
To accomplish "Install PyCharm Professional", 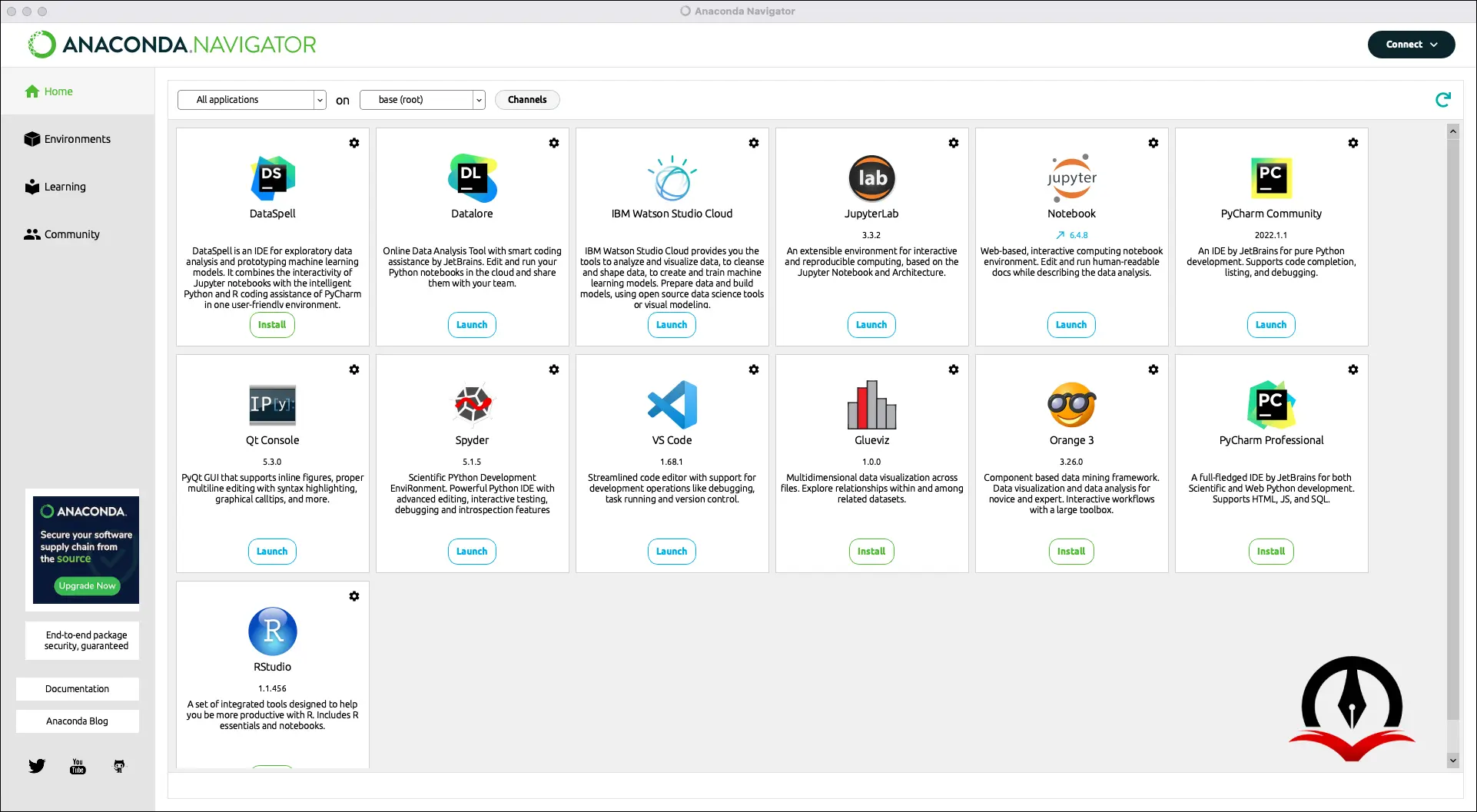I will (1271, 552).
